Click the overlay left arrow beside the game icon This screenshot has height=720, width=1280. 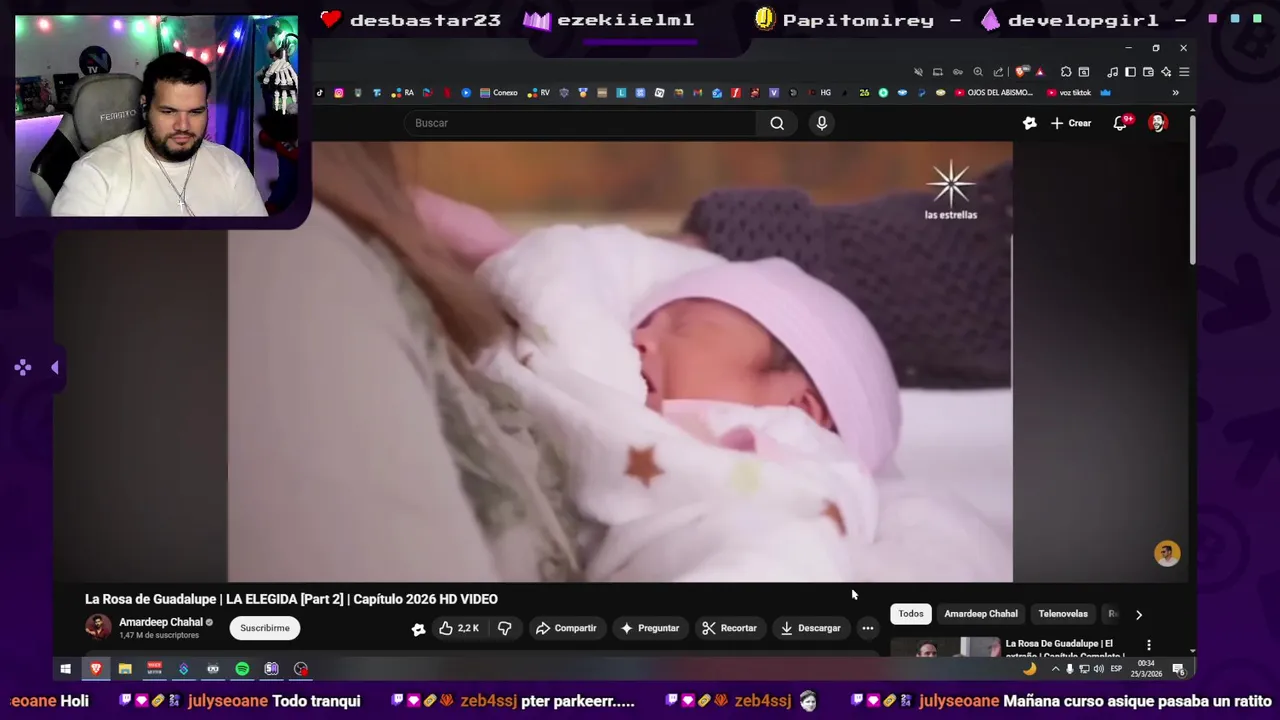pos(55,368)
